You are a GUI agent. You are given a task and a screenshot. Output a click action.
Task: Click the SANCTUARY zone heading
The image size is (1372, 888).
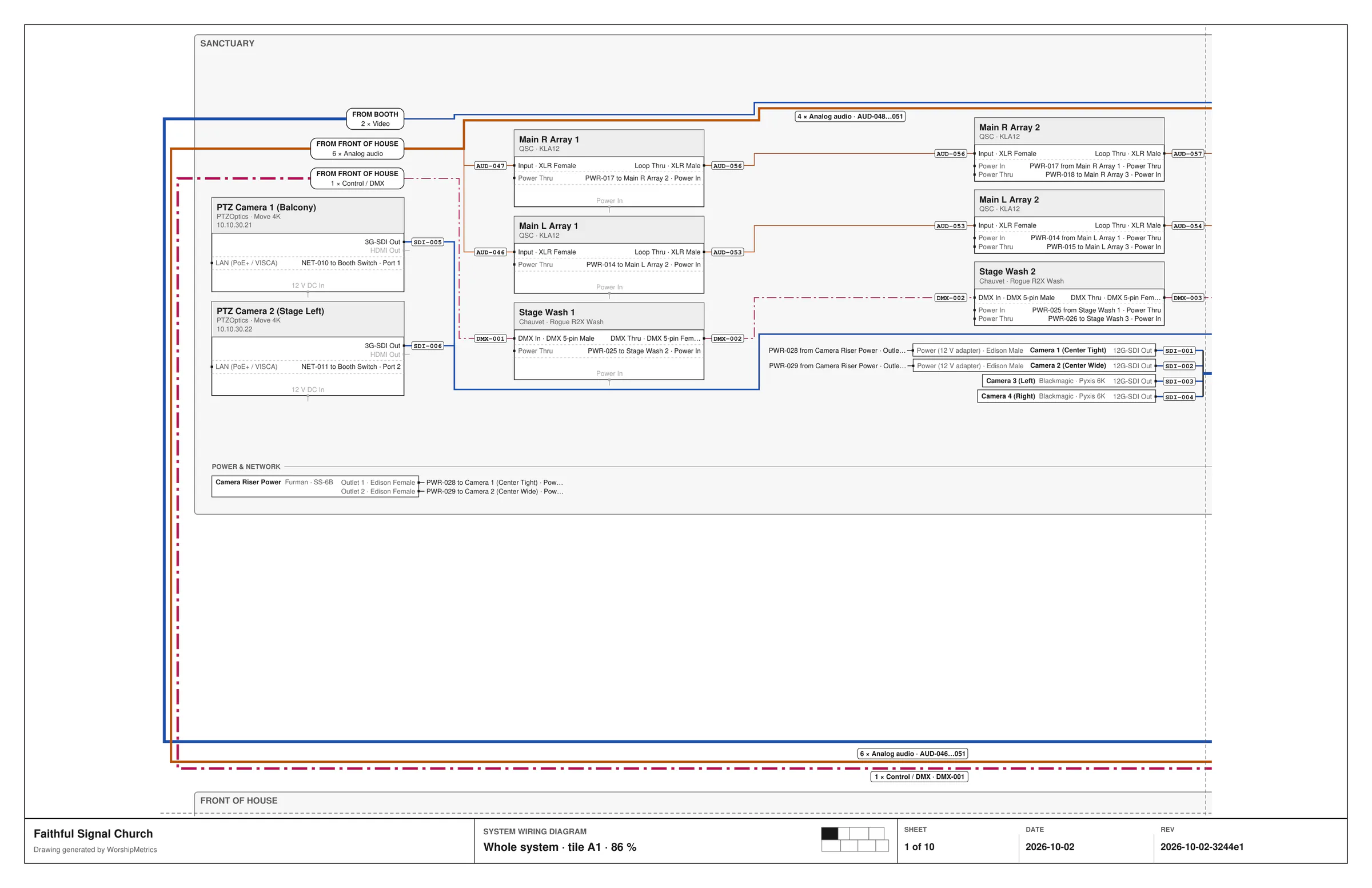coord(227,44)
